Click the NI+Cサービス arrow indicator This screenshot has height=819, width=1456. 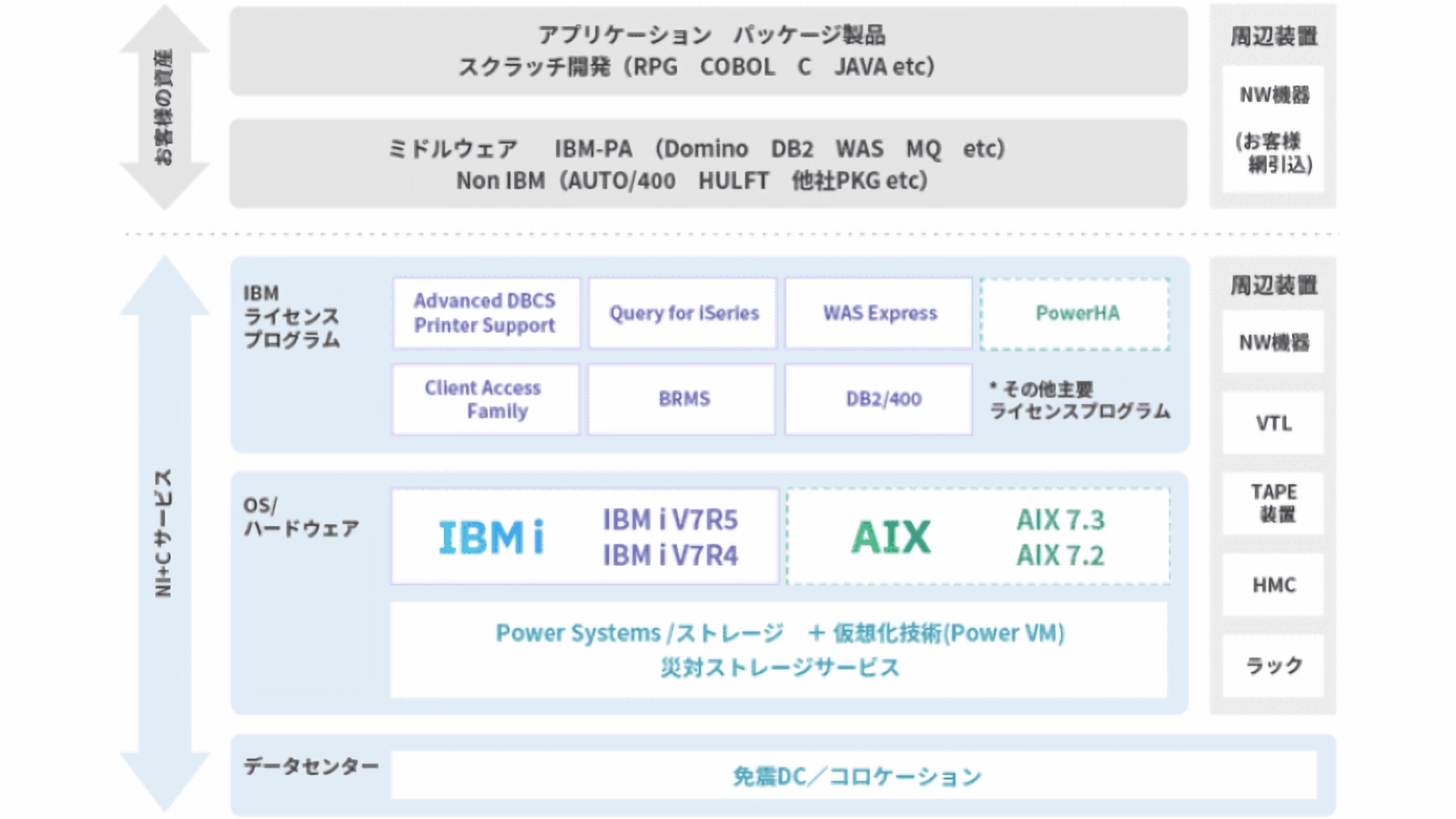[x=168, y=532]
